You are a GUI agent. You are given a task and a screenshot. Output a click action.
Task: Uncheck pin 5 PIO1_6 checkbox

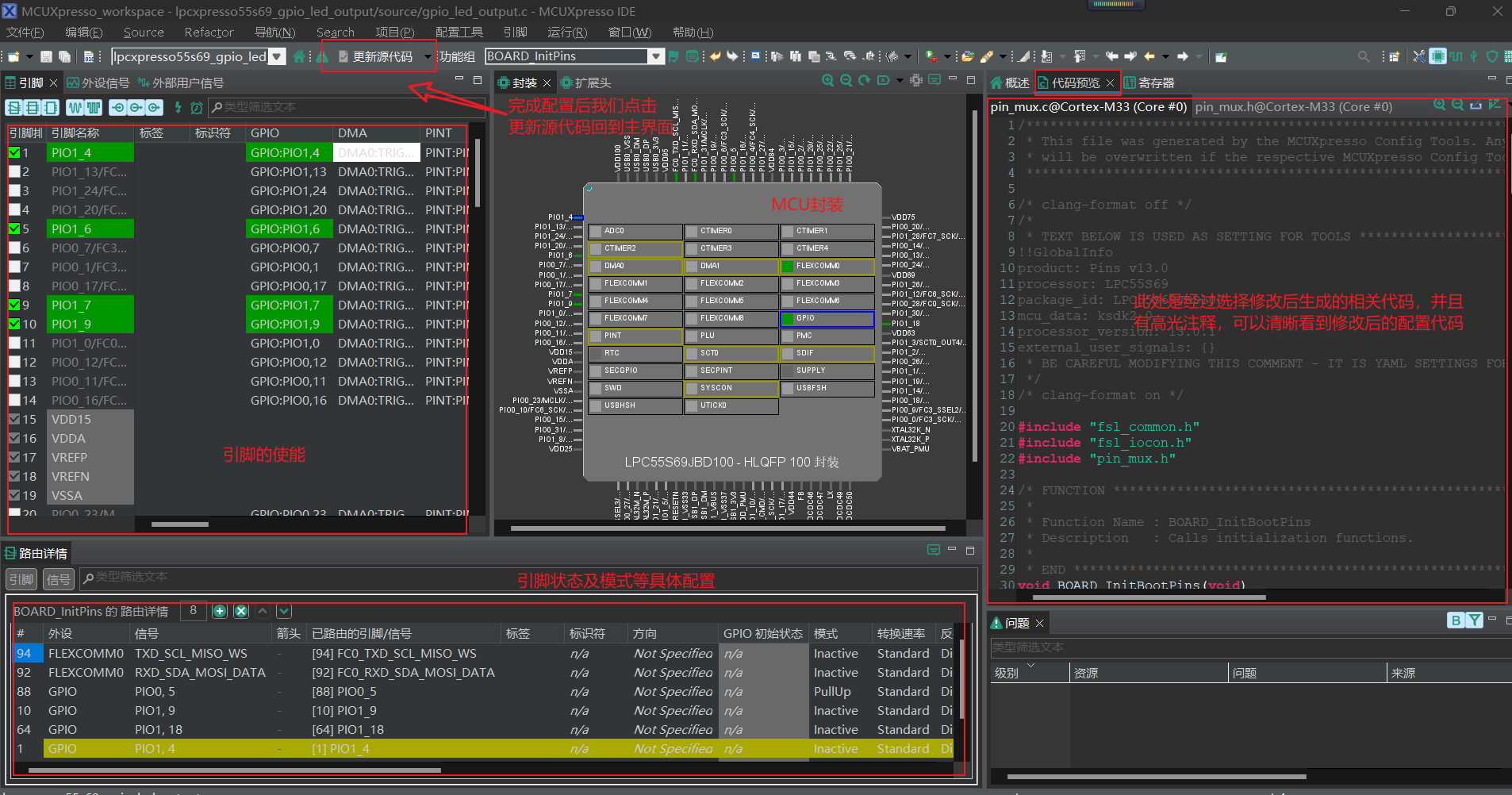coord(14,229)
